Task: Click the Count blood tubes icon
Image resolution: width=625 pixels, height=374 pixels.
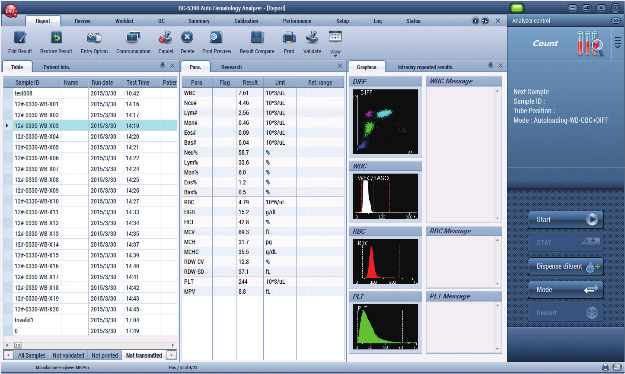Action: point(590,43)
